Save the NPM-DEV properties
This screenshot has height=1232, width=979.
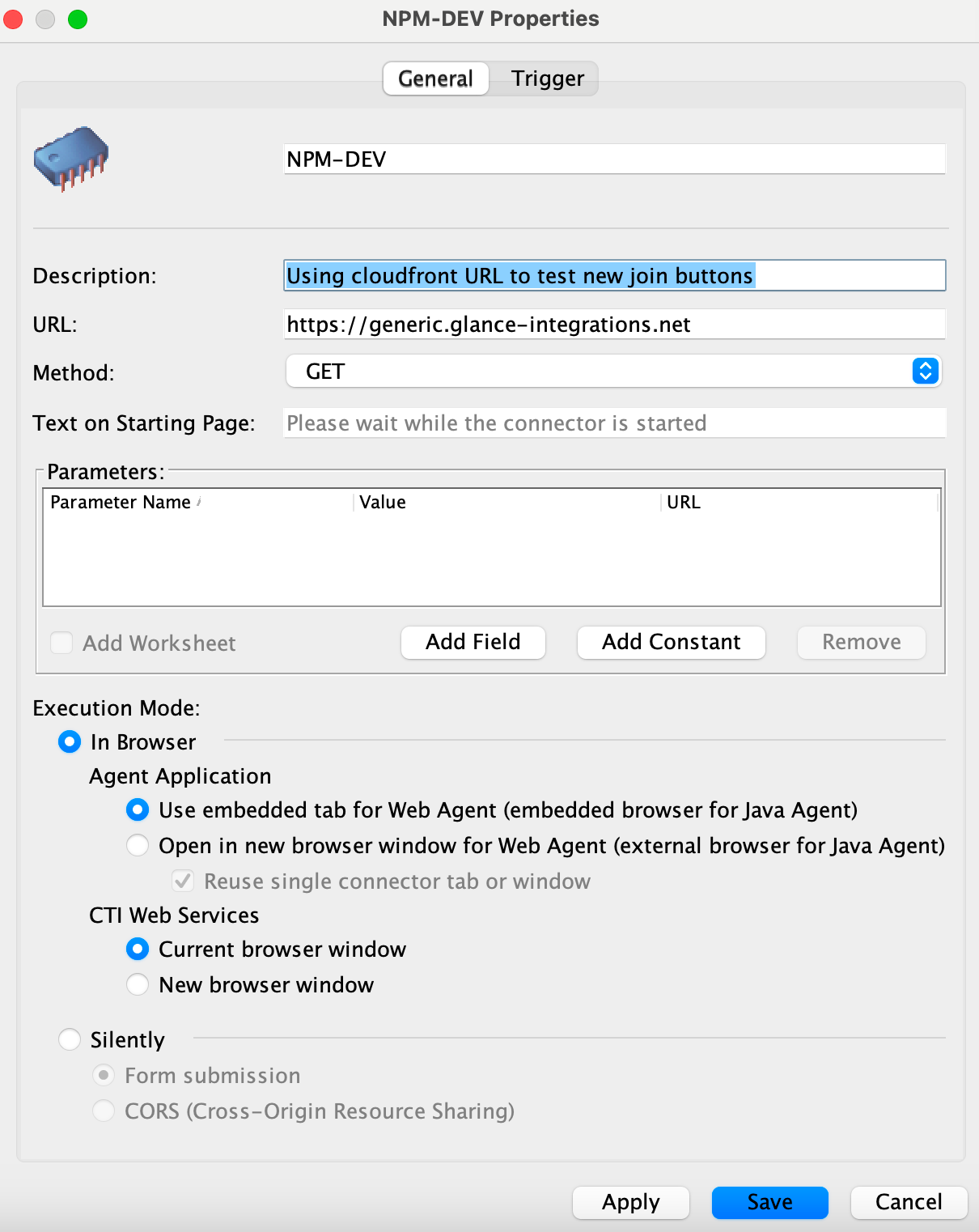[x=769, y=1202]
